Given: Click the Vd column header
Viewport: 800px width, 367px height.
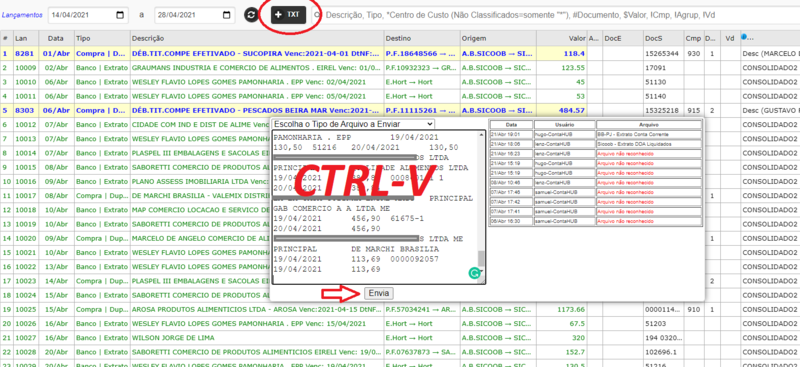Looking at the screenshot, I should pyautogui.click(x=730, y=38).
